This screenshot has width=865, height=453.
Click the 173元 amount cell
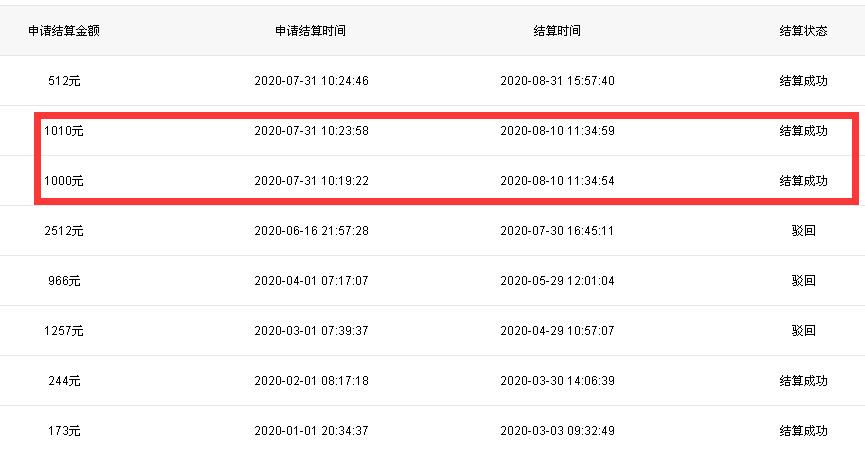64,430
